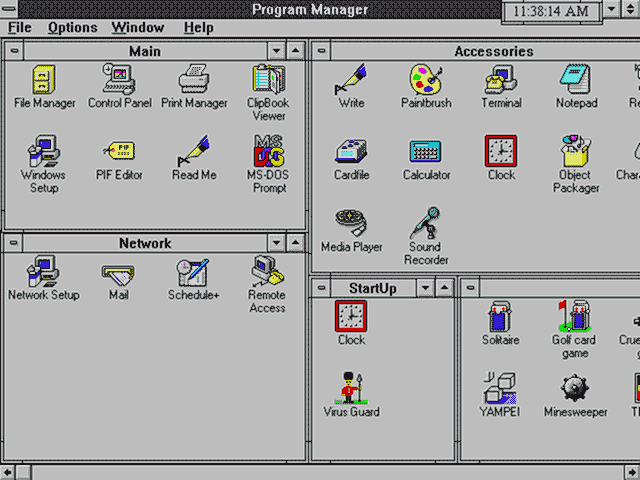
Task: Open StartUp window control-menu box
Action: click(322, 288)
